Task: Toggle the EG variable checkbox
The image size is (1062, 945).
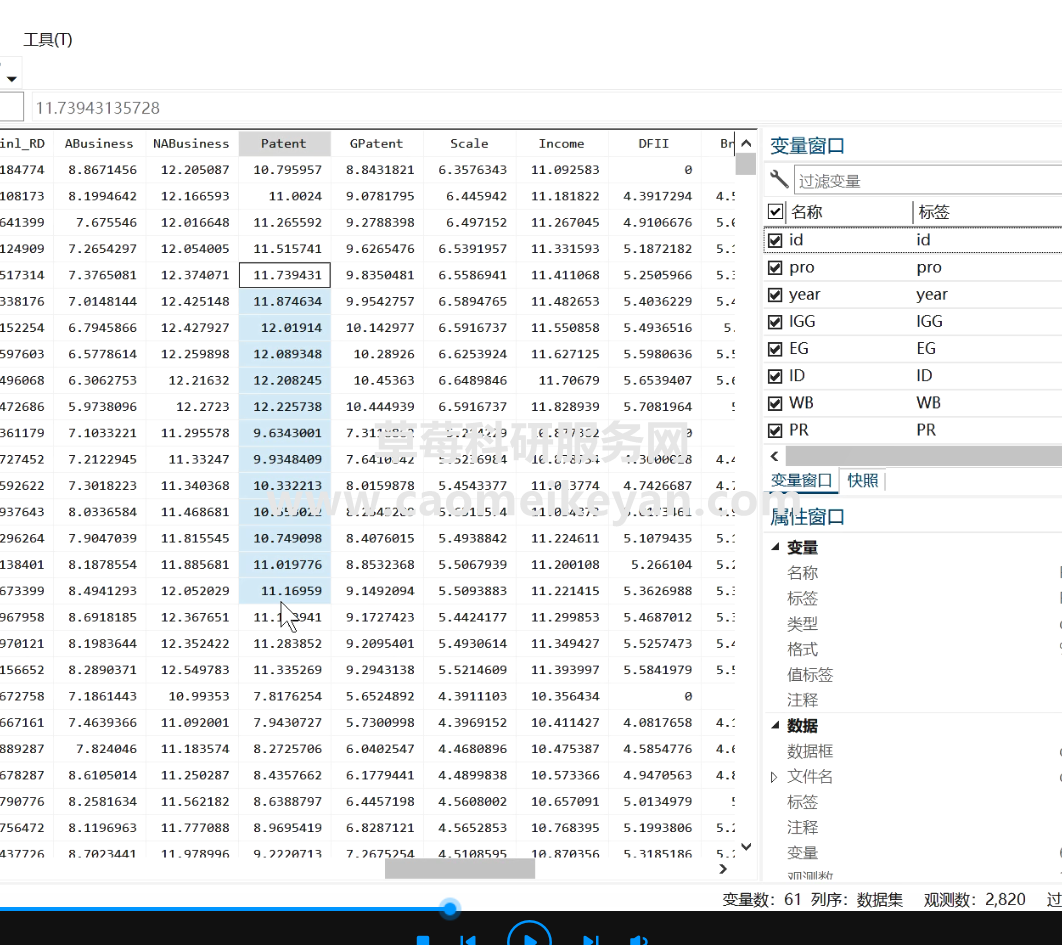Action: click(776, 349)
